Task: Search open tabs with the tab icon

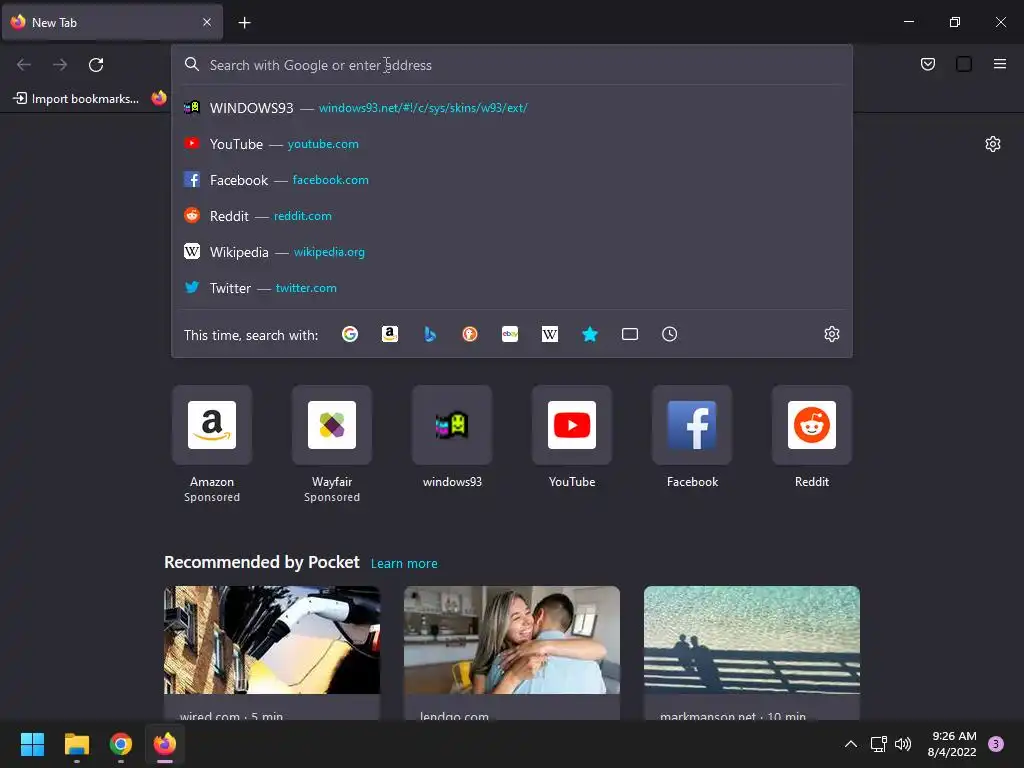Action: 630,334
